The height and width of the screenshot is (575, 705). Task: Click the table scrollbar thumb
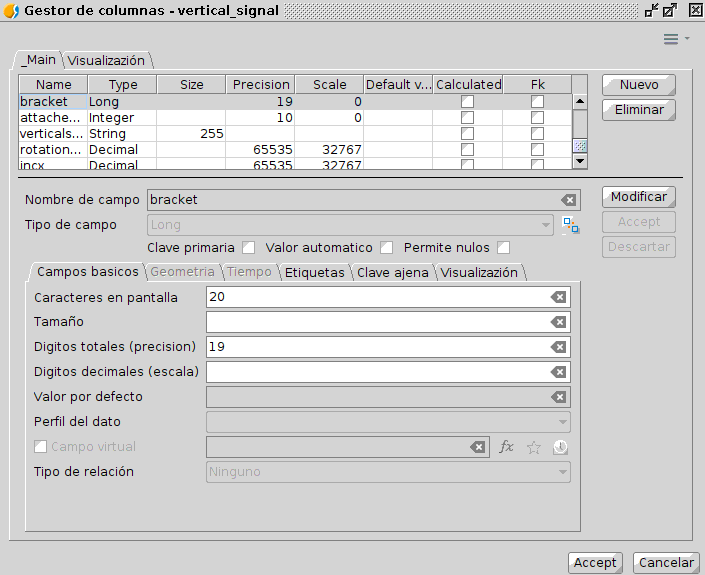tap(580, 146)
